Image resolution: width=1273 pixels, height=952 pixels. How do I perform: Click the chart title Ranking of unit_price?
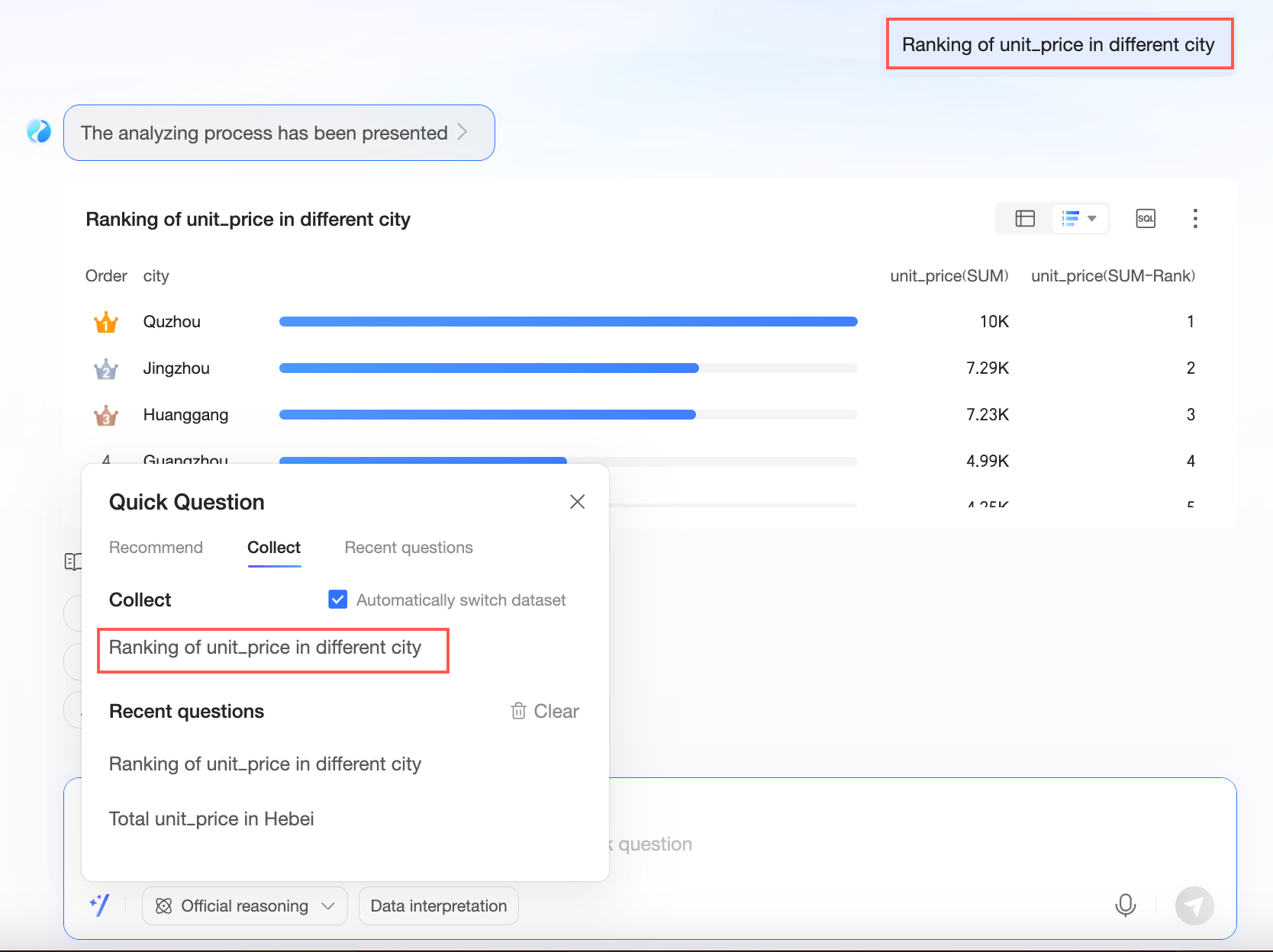click(x=248, y=220)
